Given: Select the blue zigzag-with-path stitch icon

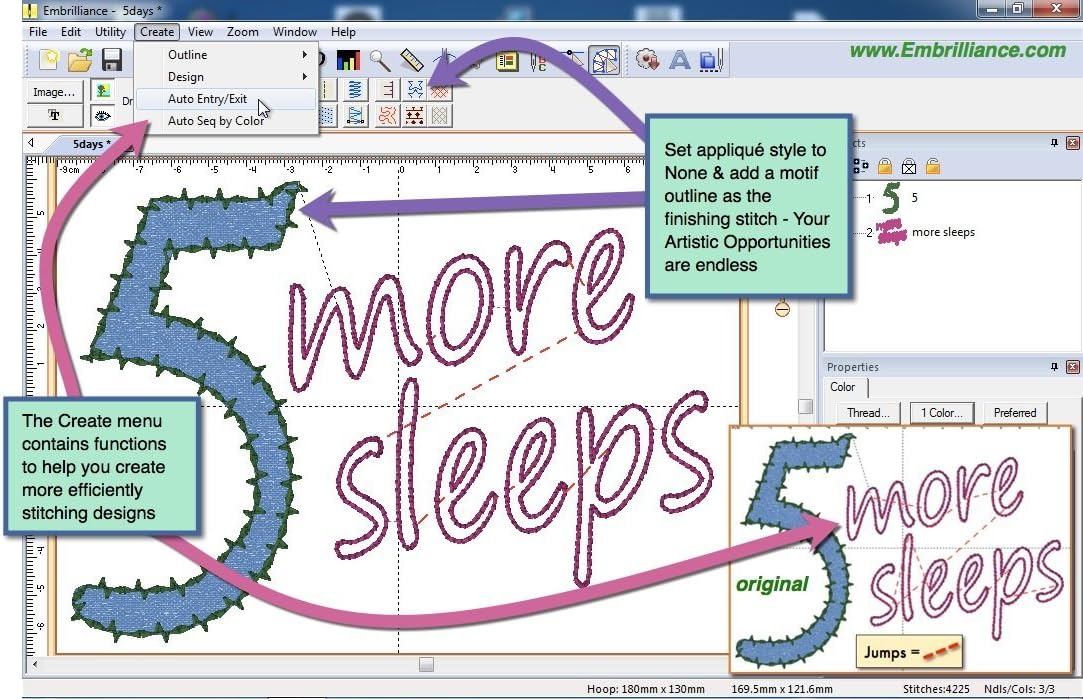Looking at the screenshot, I should (x=355, y=115).
